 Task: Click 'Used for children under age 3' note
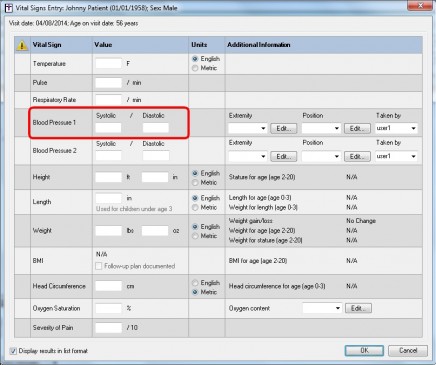tap(134, 209)
